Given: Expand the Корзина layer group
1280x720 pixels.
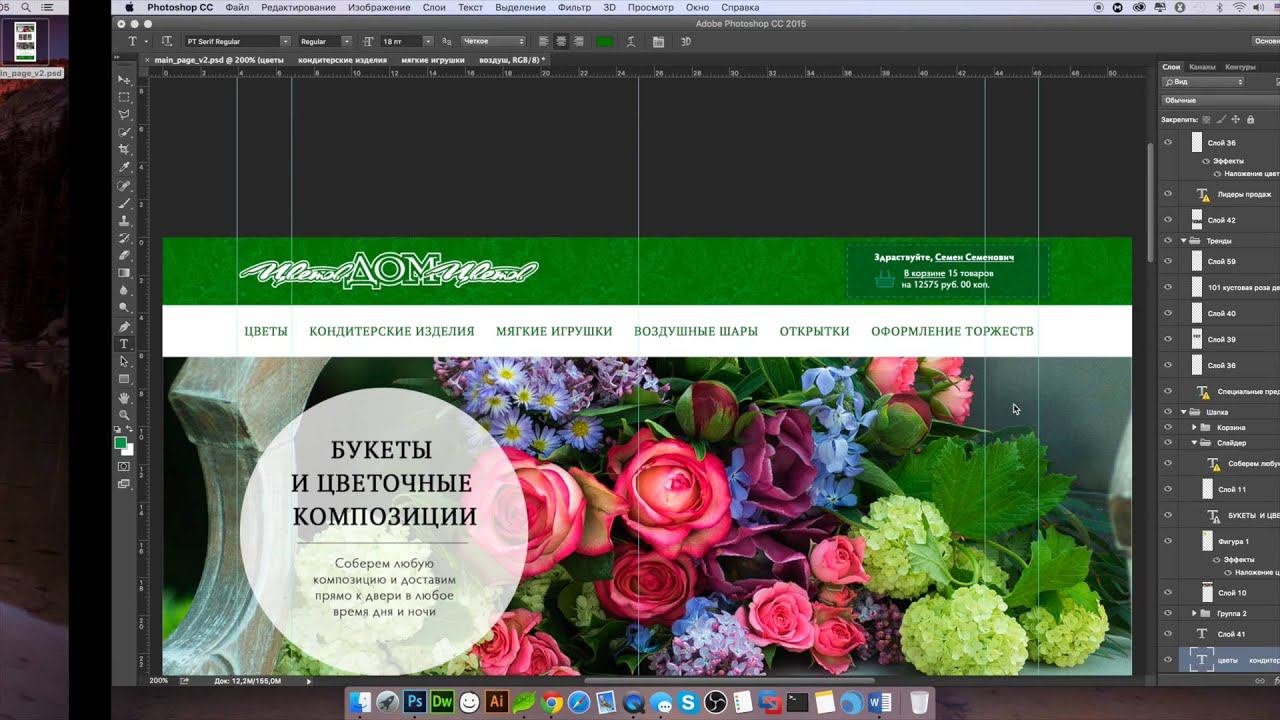Looking at the screenshot, I should pos(1194,427).
